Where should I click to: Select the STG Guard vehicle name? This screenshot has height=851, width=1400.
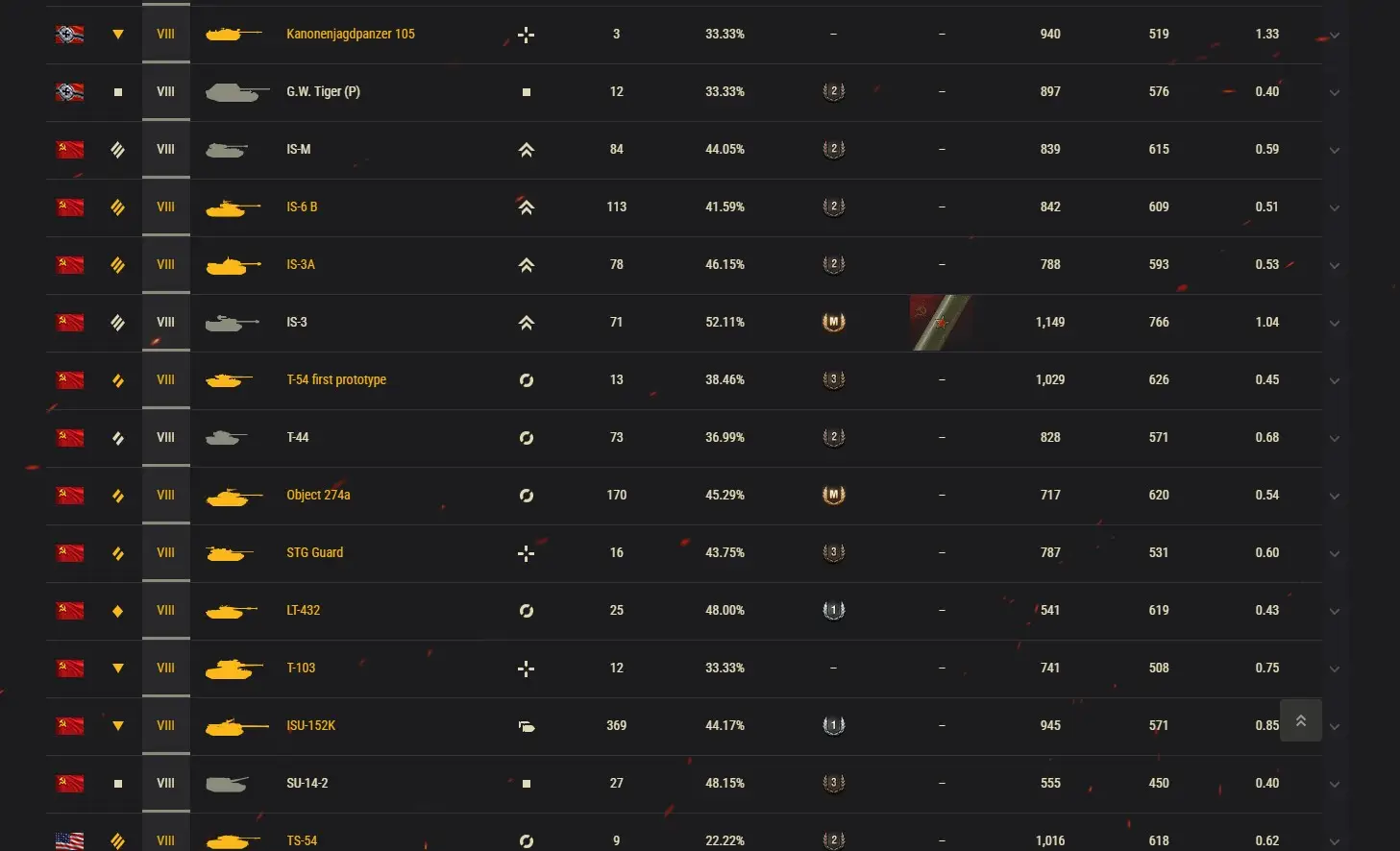tap(314, 552)
